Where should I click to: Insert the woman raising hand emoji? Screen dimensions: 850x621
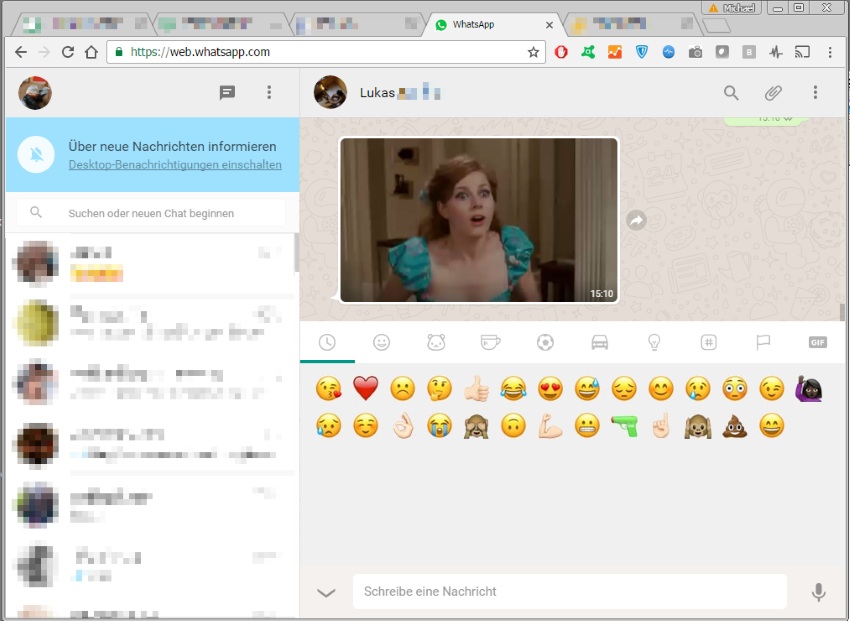pos(809,389)
